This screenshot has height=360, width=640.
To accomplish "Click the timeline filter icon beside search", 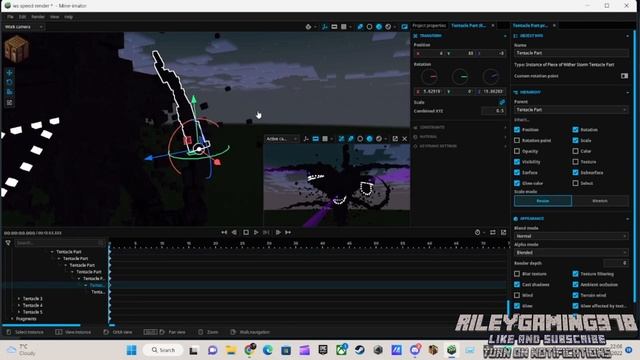I will point(8,242).
